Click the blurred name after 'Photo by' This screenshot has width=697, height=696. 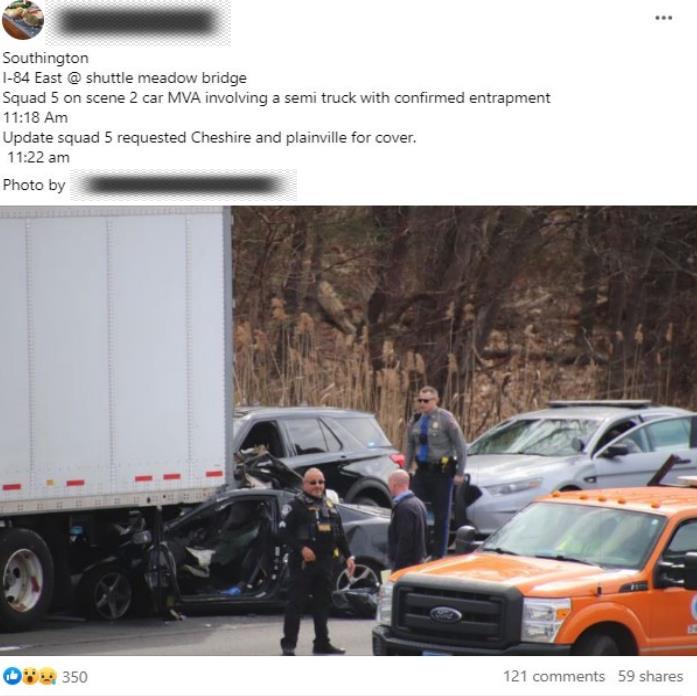click(183, 185)
